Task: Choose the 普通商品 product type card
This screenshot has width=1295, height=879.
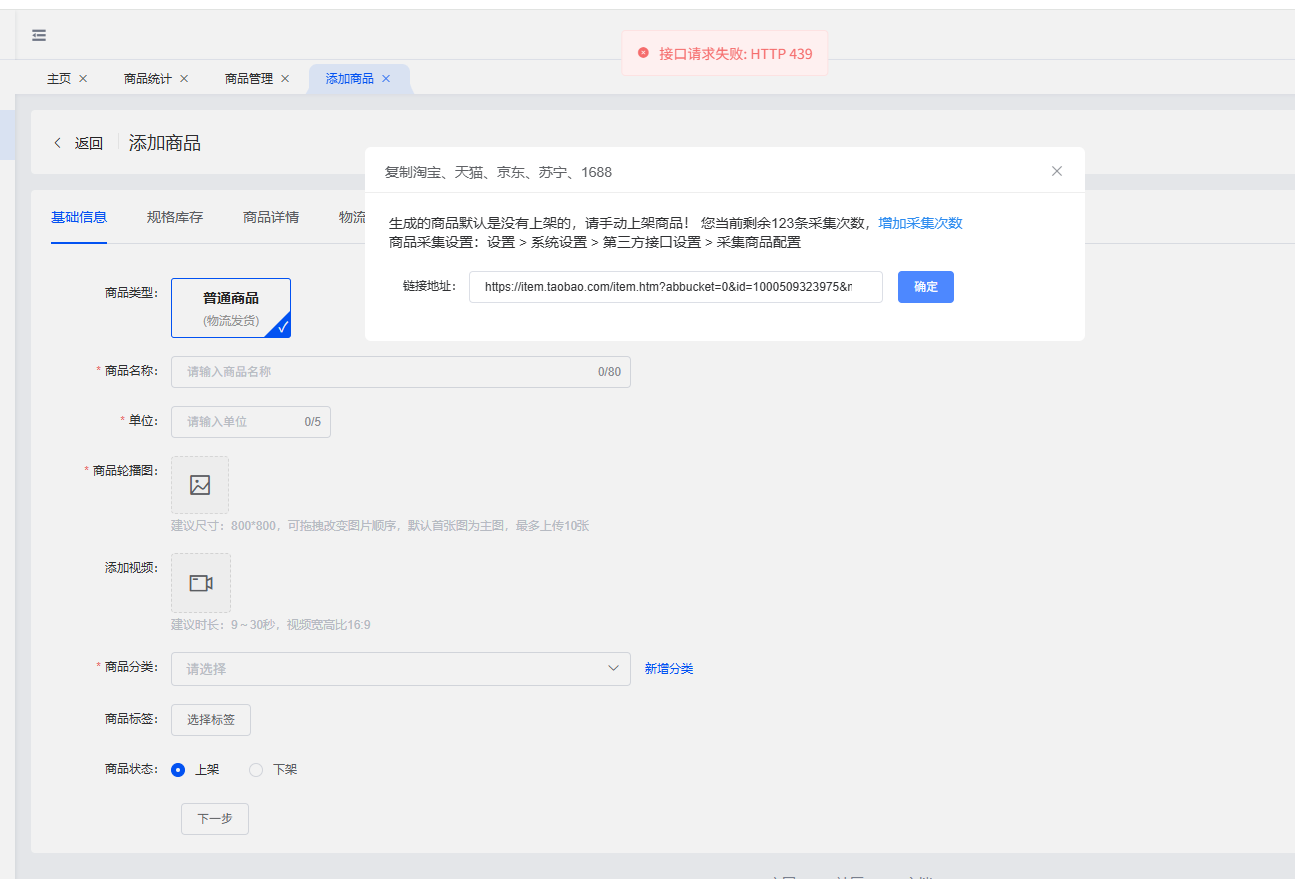Action: point(231,308)
